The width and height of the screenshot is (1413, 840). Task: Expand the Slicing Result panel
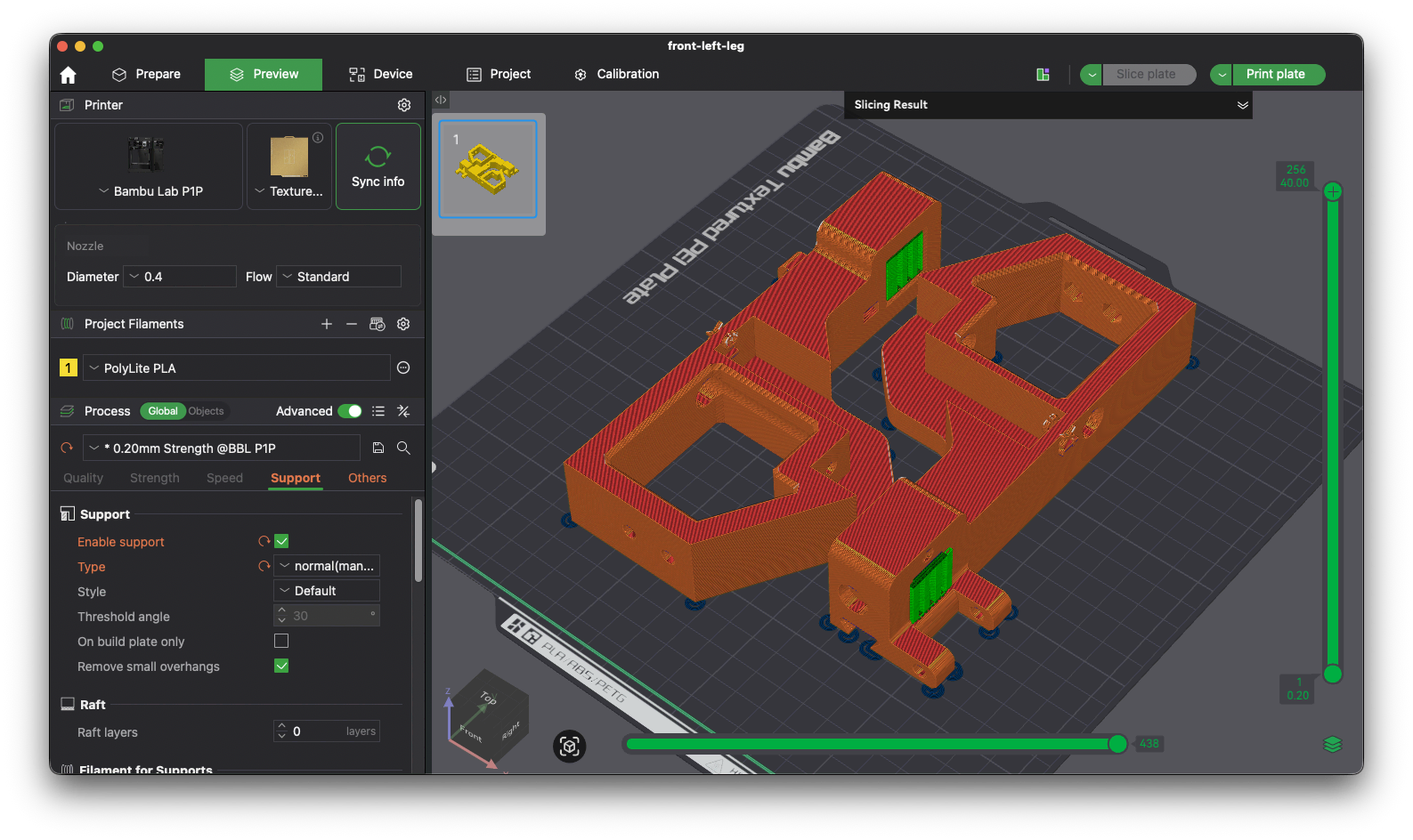pos(1242,105)
